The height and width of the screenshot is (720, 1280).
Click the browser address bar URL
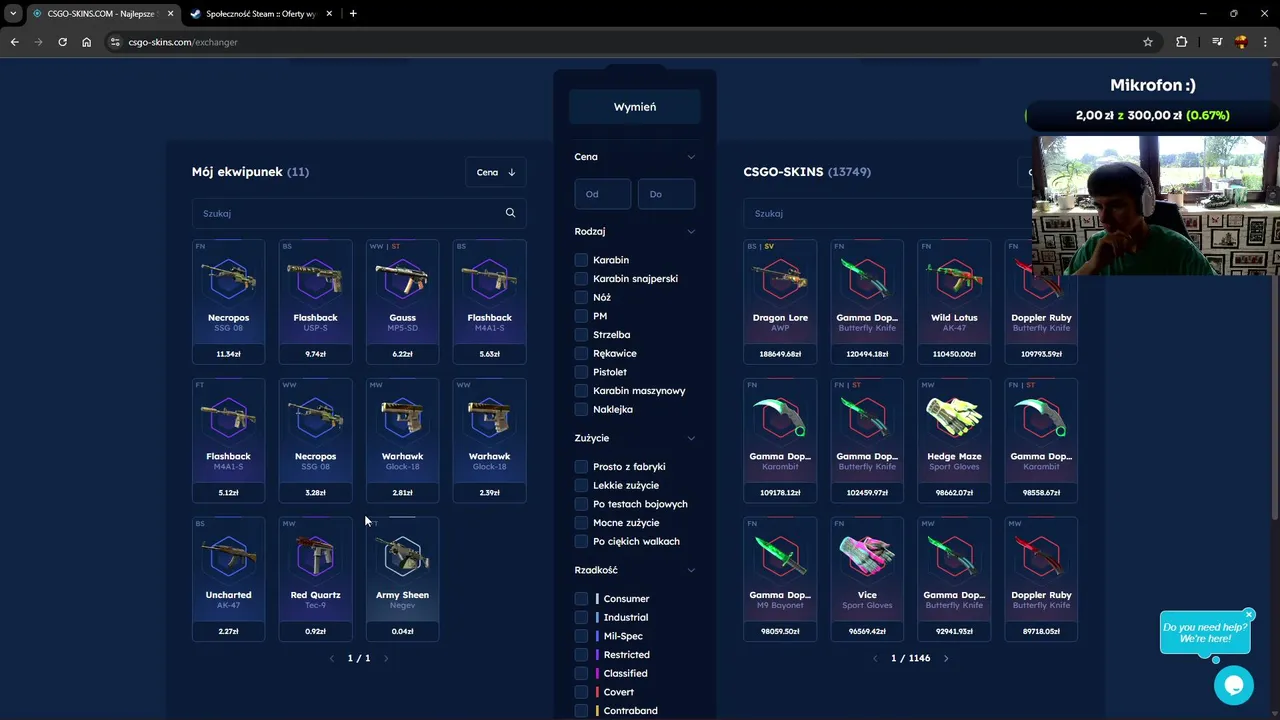point(183,42)
